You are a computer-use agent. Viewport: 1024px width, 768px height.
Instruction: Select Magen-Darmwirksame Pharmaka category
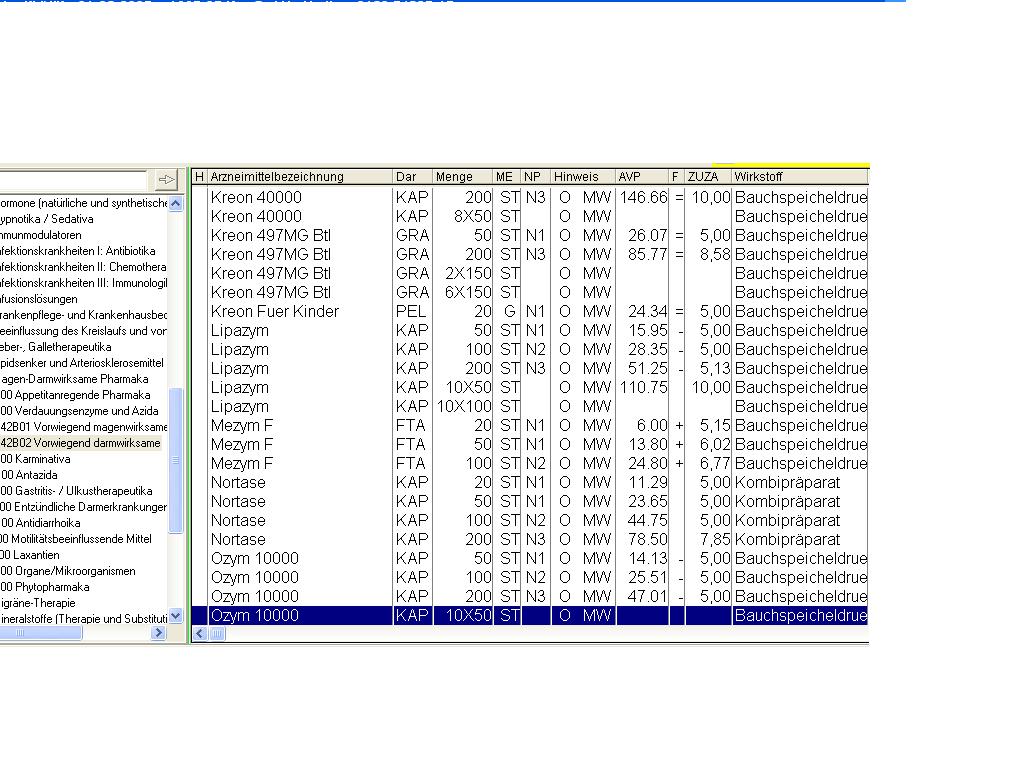point(74,379)
